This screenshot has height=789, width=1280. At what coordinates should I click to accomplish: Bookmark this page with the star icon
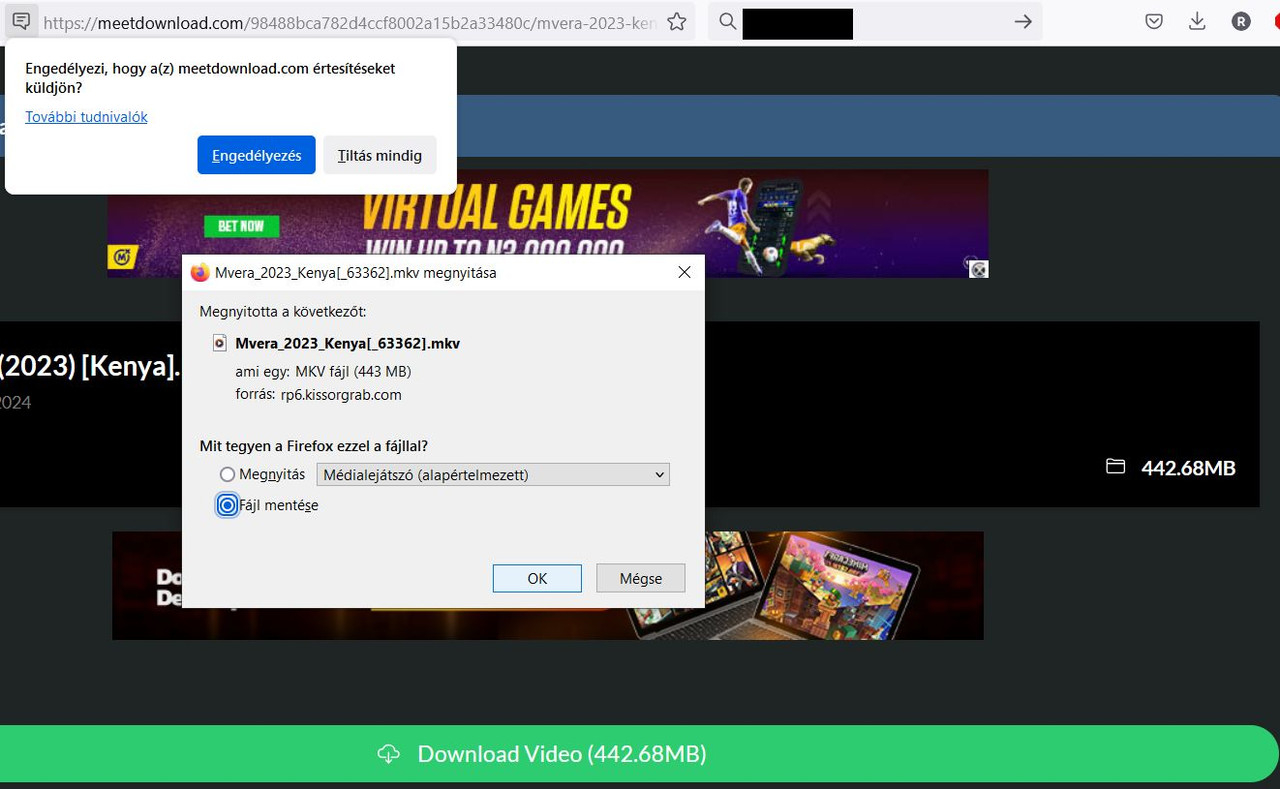pos(677,21)
